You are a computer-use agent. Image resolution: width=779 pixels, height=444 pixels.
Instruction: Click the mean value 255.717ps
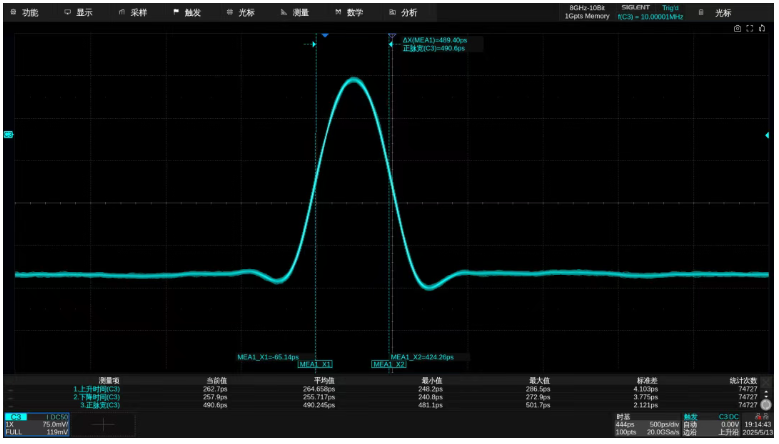319,397
